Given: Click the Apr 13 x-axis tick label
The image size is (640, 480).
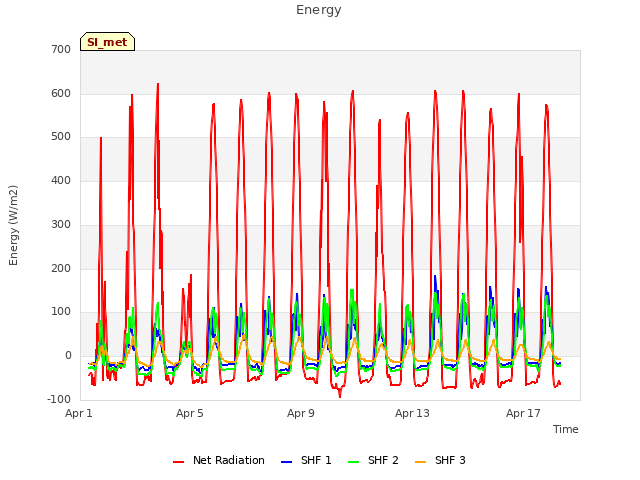Looking at the screenshot, I should click(x=412, y=413).
